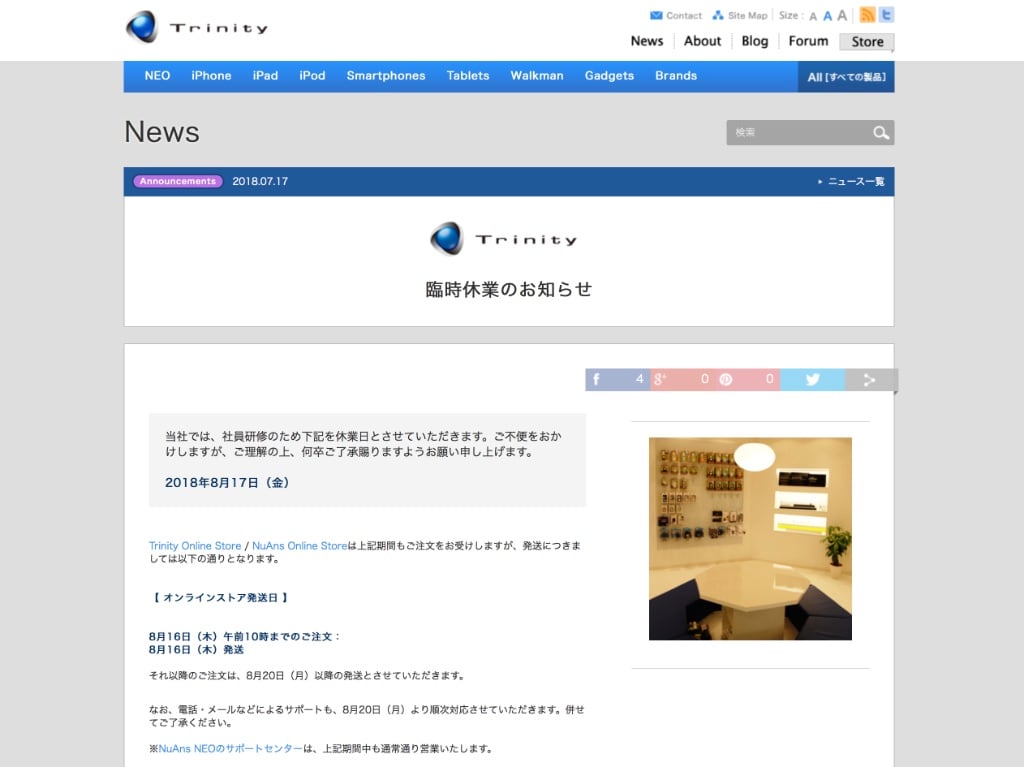Click the ニュース一覧 news list link
This screenshot has width=1024, height=767.
[855, 182]
